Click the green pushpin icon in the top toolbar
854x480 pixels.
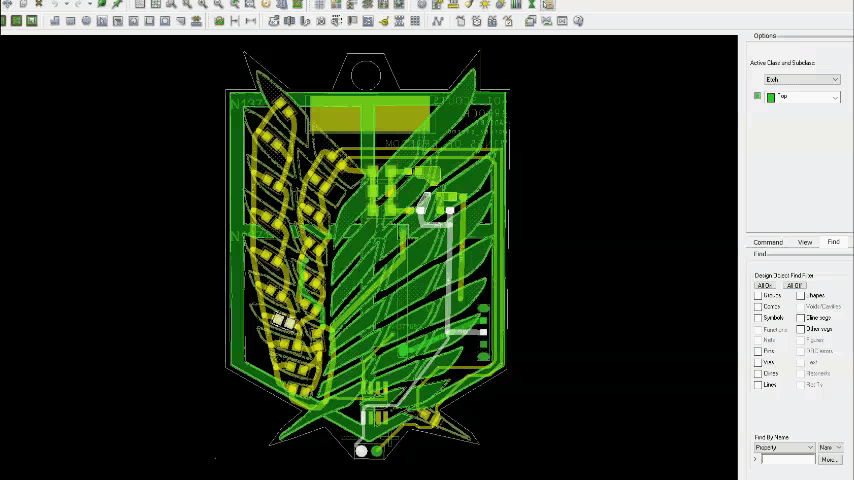(117, 4)
